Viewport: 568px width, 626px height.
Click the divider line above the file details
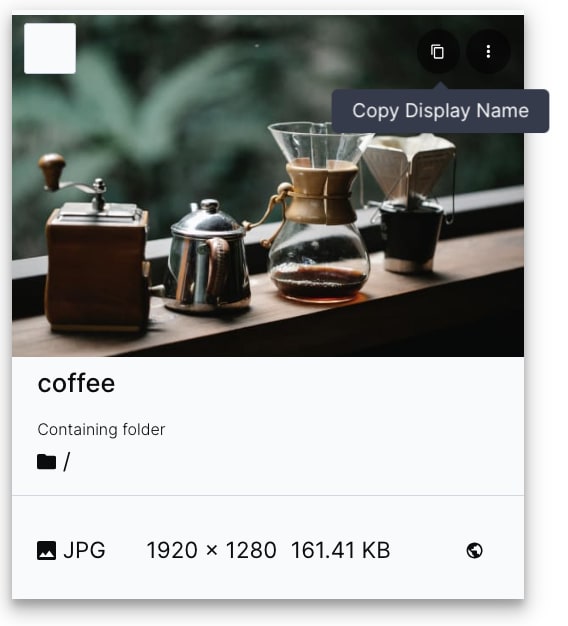tap(268, 495)
